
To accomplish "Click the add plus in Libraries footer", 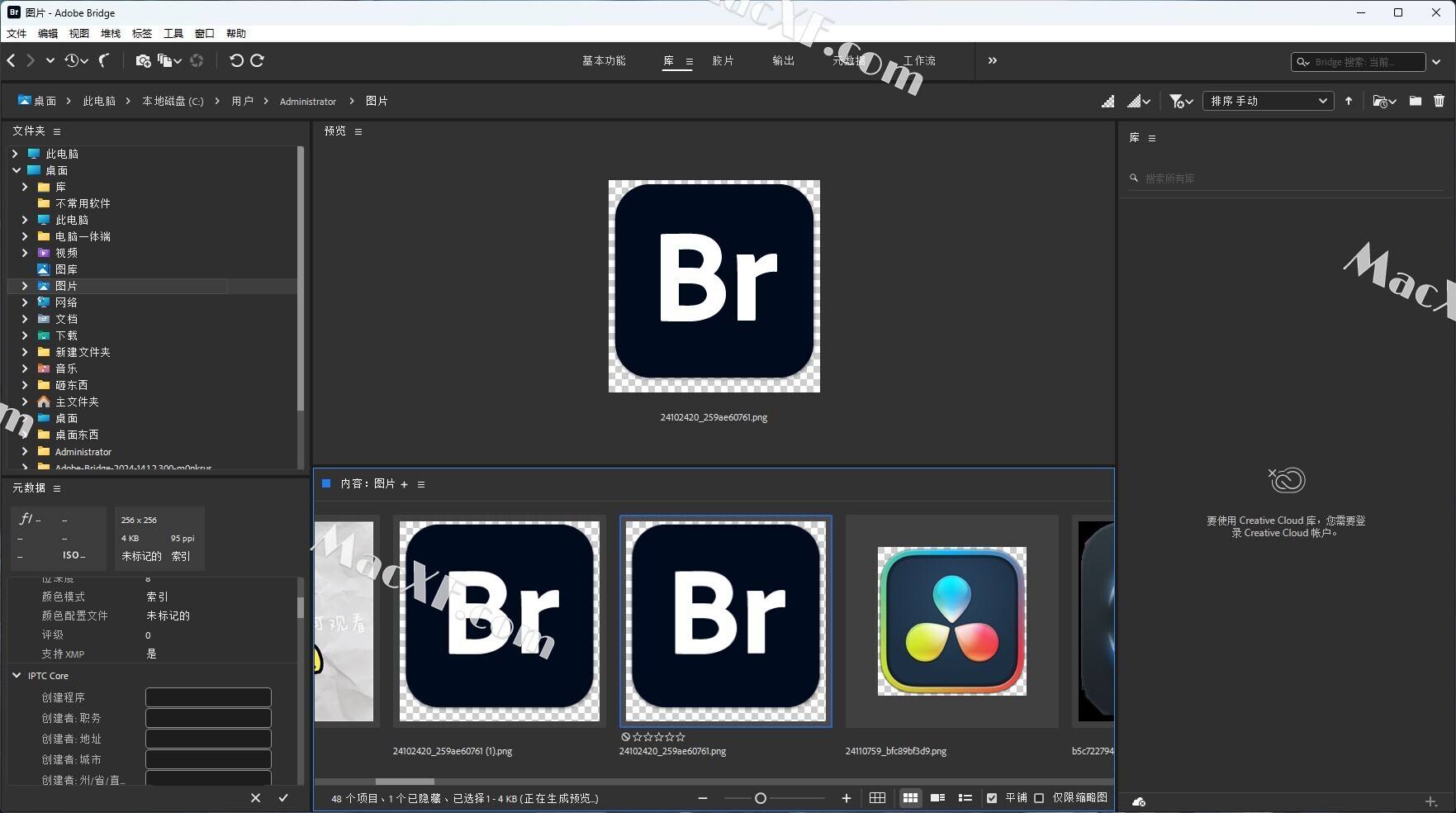I will (1431, 801).
